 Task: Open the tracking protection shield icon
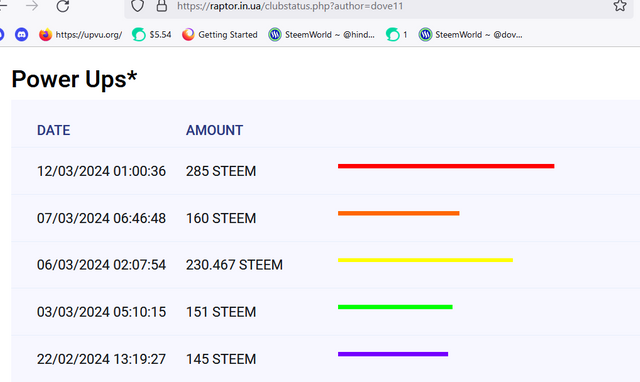tap(138, 6)
